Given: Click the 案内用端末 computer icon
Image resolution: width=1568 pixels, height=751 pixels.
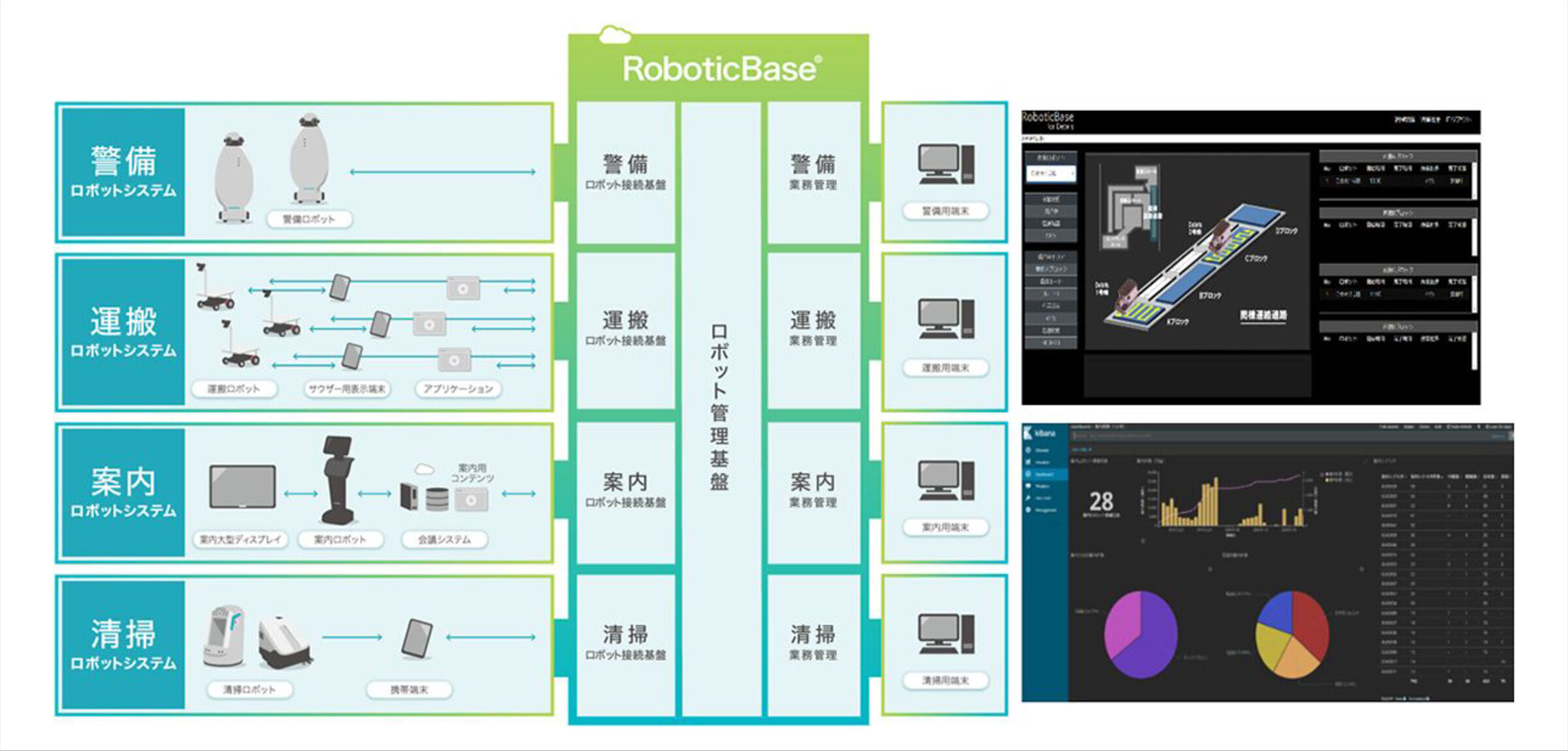Looking at the screenshot, I should [x=945, y=481].
